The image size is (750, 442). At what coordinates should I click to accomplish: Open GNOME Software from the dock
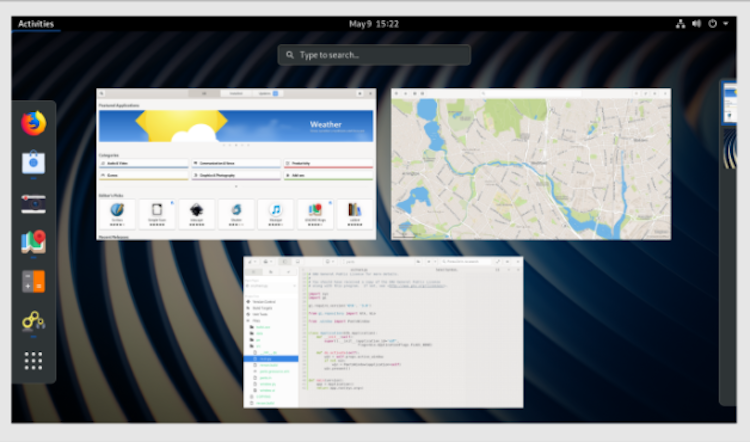[x=33, y=163]
